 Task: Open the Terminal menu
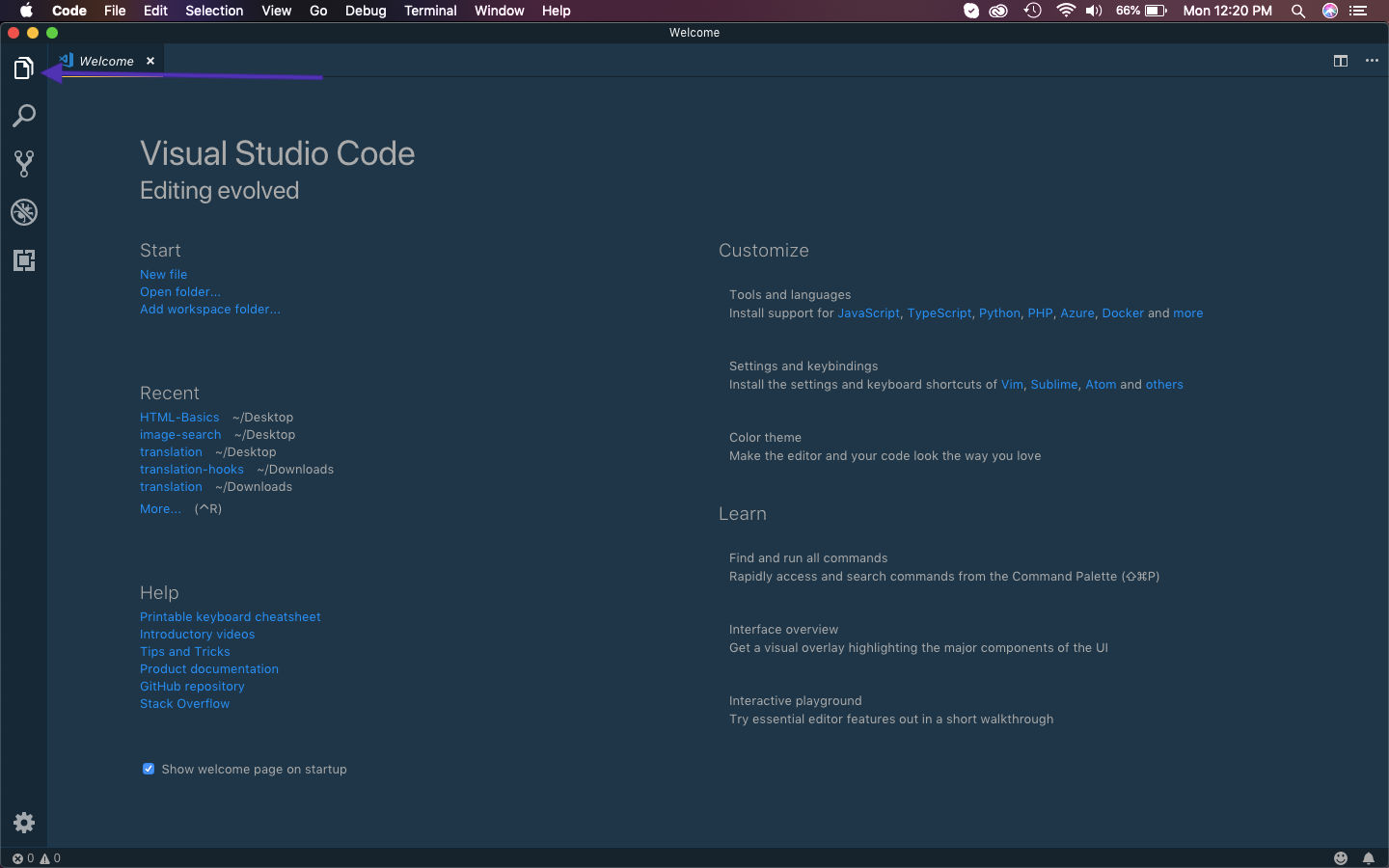pyautogui.click(x=430, y=11)
